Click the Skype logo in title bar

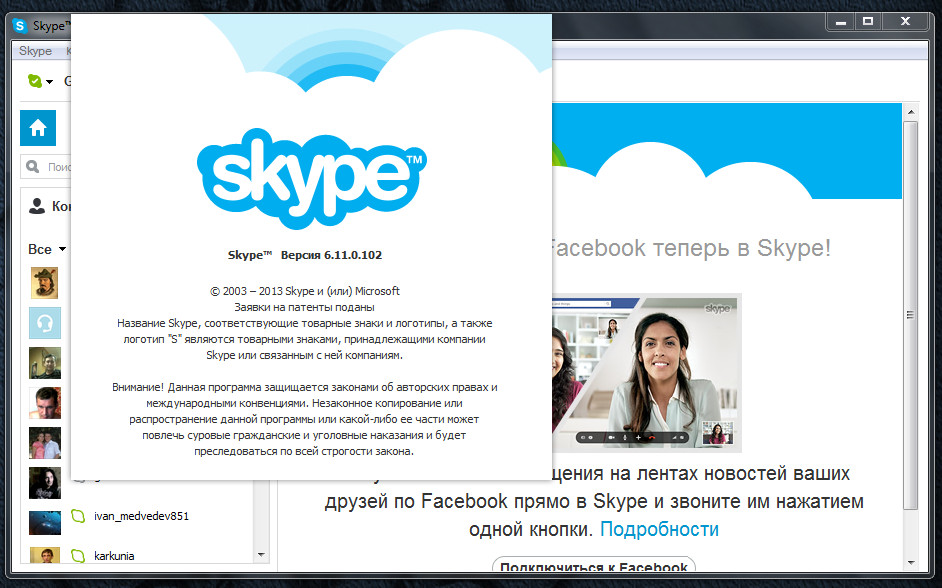click(20, 25)
